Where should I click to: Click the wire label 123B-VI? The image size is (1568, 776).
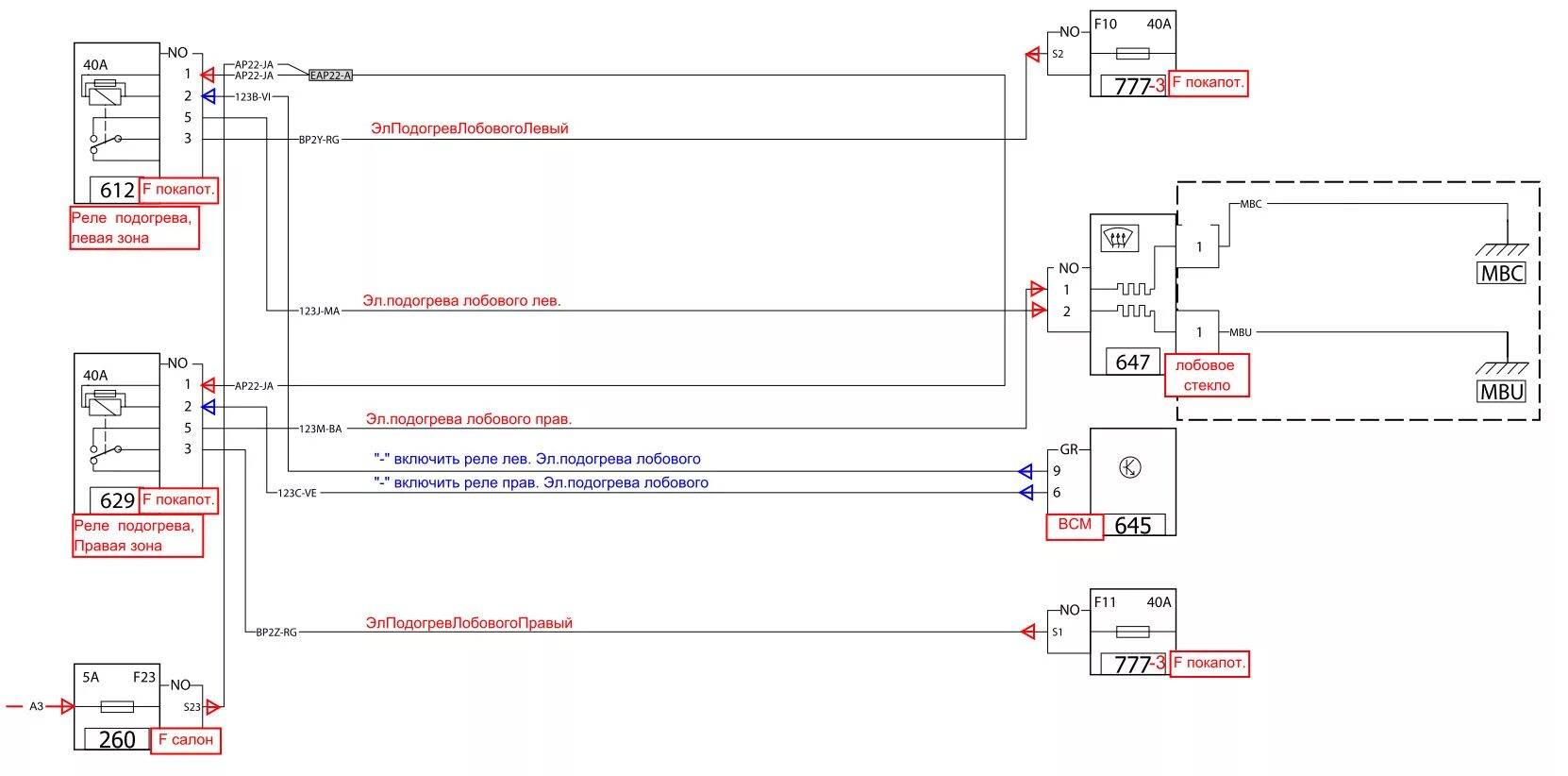click(x=253, y=97)
